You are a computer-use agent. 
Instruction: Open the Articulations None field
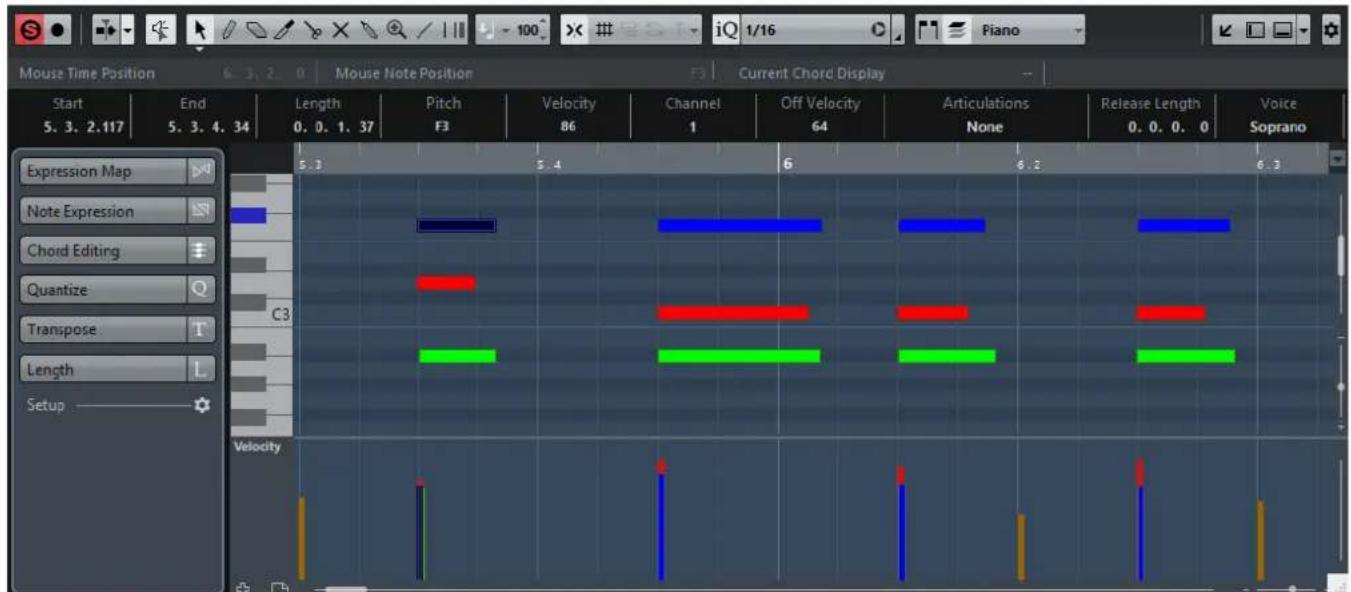point(985,127)
